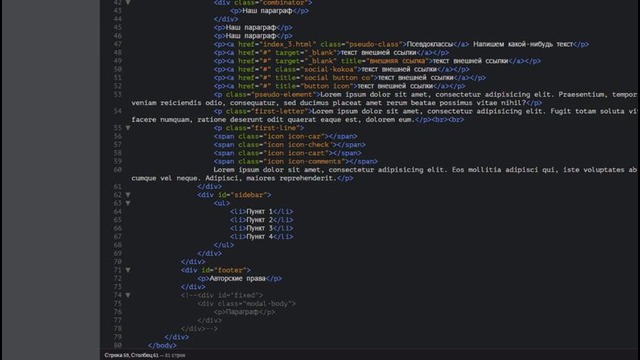Click the list item 'Пункт 3'
Viewport: 640px width, 360px height.
click(259, 228)
